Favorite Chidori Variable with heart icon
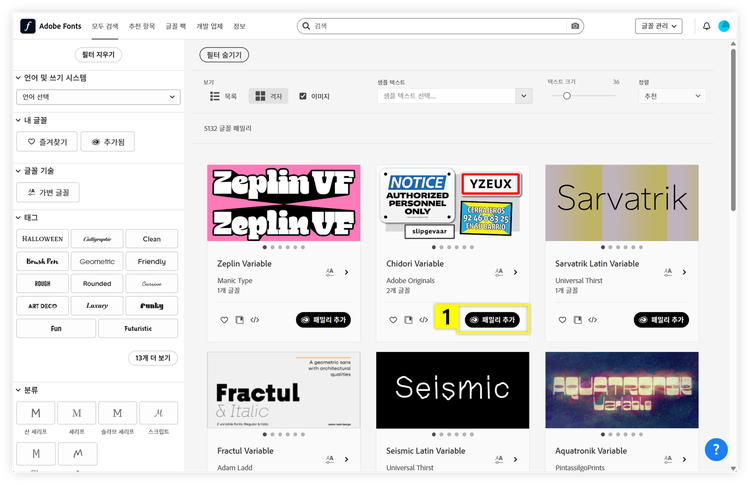 click(393, 320)
